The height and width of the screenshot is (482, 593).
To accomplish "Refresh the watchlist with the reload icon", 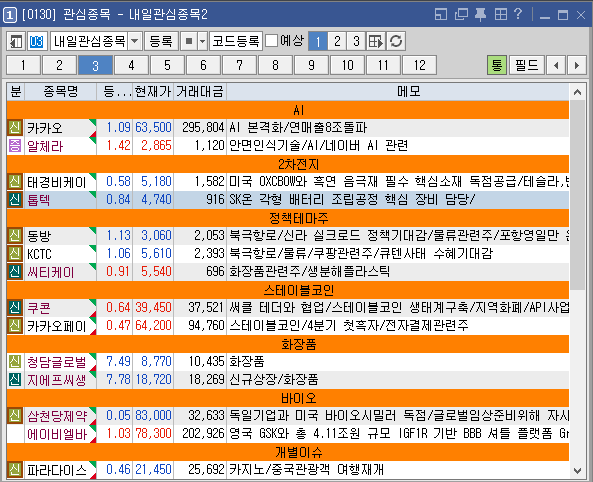I will pos(396,41).
